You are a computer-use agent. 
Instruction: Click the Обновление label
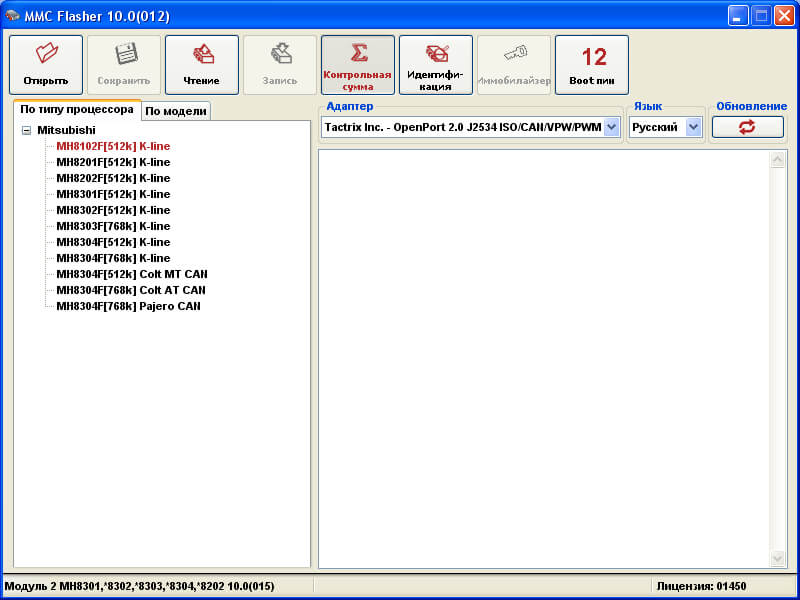click(752, 106)
